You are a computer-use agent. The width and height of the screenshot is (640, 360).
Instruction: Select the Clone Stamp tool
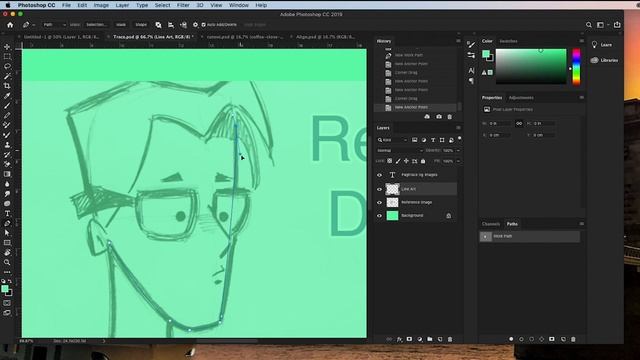tap(7, 145)
